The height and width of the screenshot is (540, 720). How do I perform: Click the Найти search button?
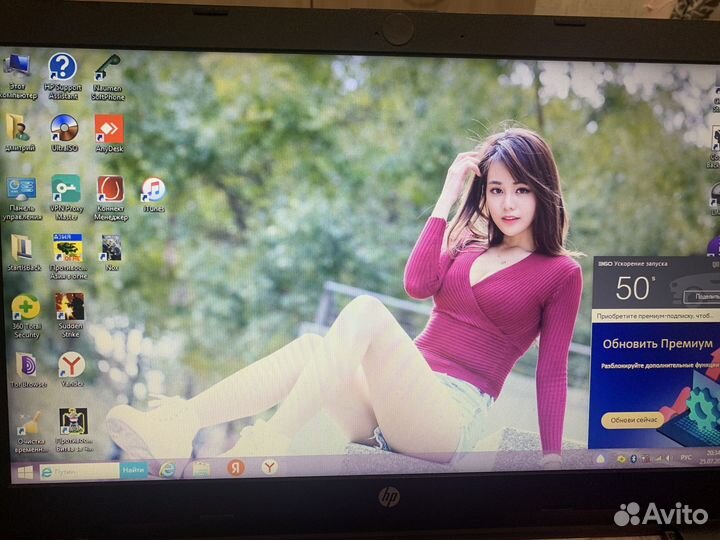click(134, 470)
